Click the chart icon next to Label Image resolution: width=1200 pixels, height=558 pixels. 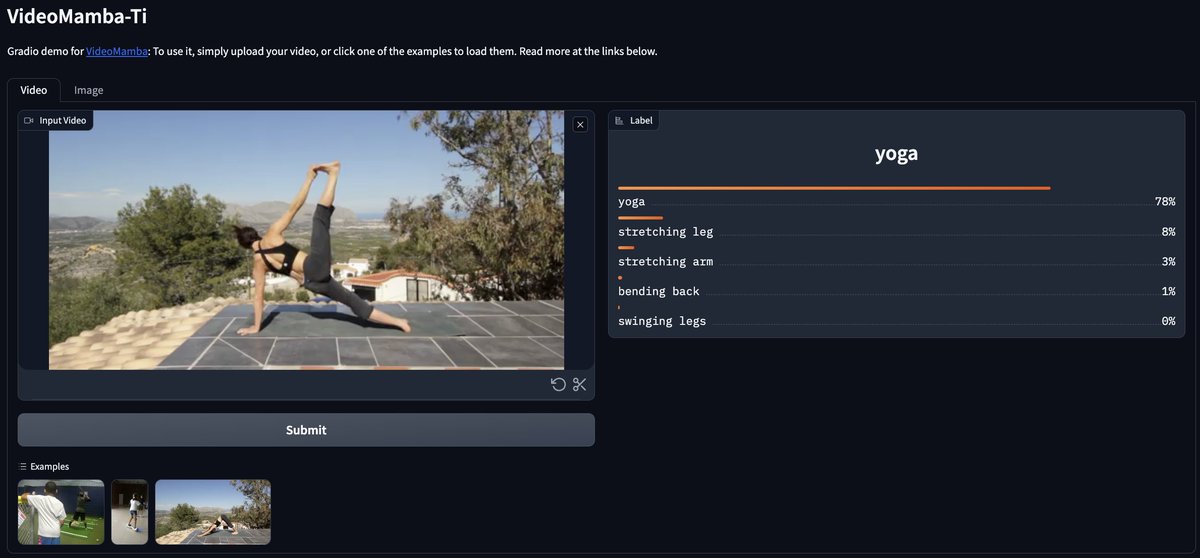620,120
